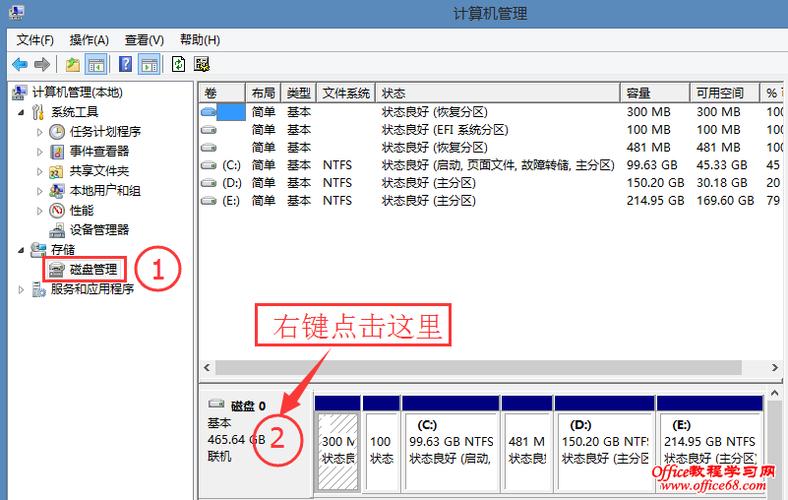This screenshot has height=500, width=788.
Task: Open 查看(V) menu
Action: pyautogui.click(x=144, y=40)
